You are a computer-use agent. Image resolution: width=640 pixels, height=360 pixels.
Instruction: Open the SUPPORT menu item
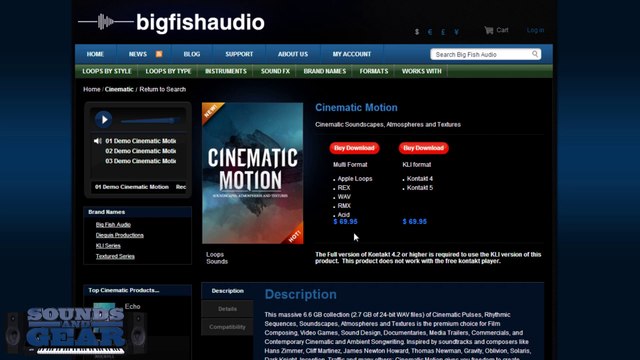[239, 54]
